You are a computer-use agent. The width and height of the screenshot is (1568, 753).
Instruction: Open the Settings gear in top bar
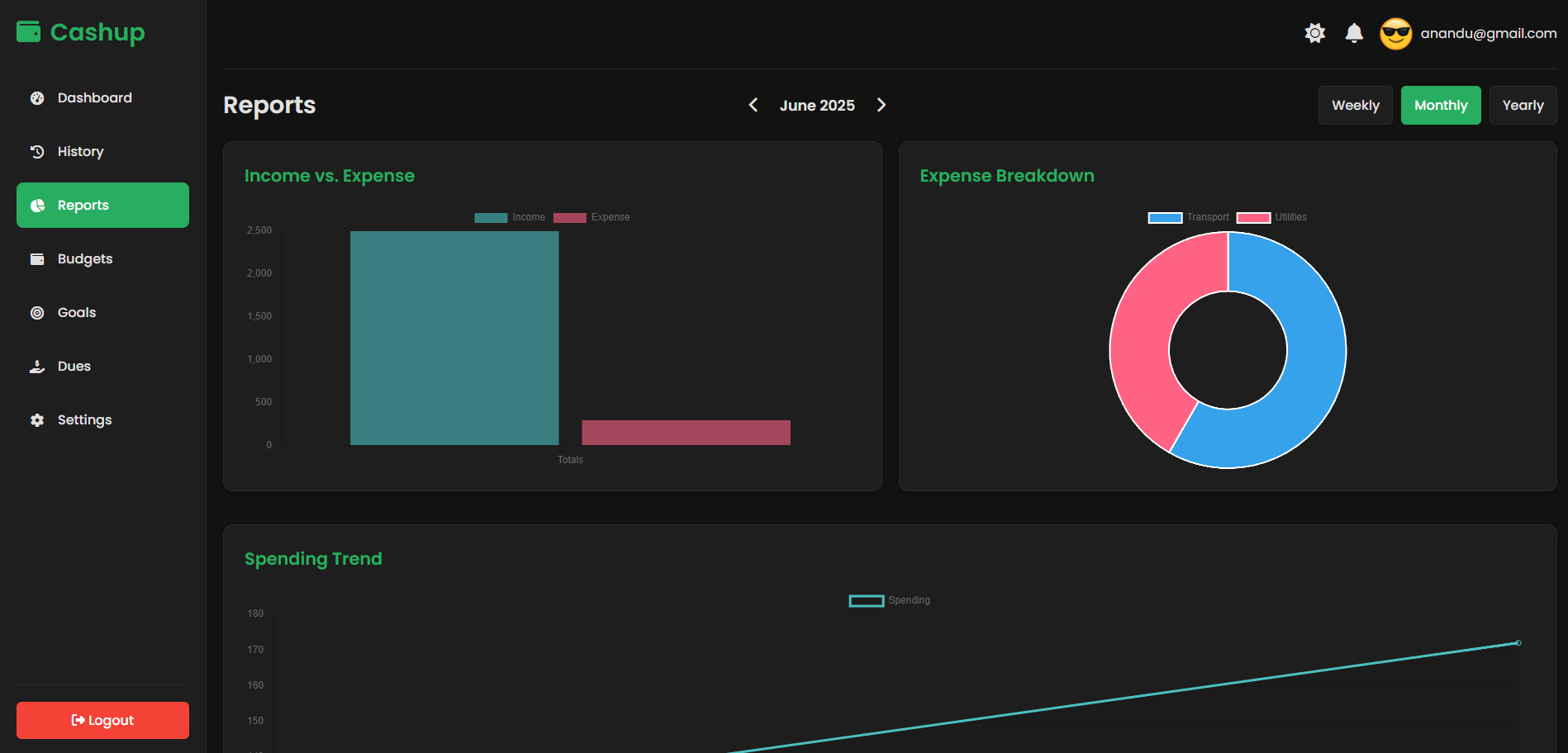(x=1314, y=33)
